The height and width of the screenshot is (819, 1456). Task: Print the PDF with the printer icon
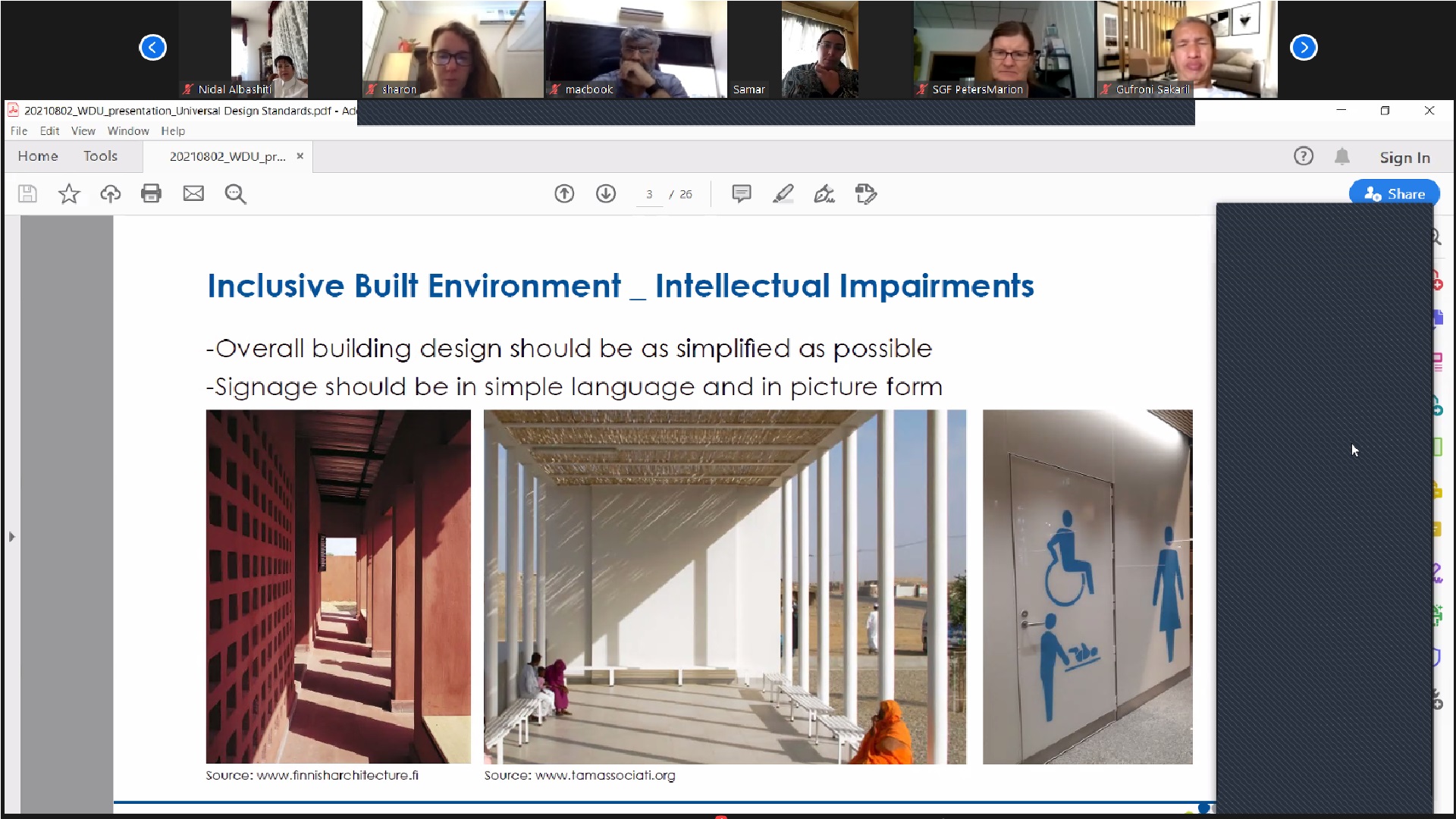point(151,194)
